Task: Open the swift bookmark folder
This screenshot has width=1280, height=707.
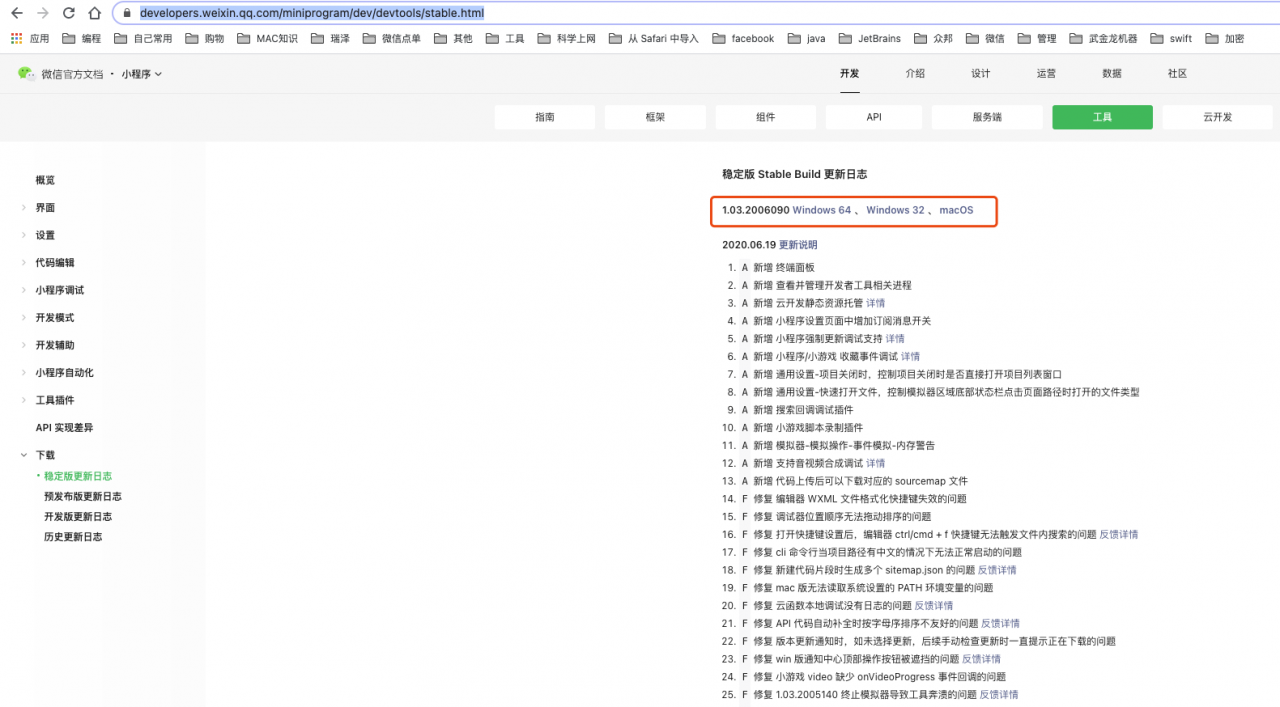Action: [1171, 38]
